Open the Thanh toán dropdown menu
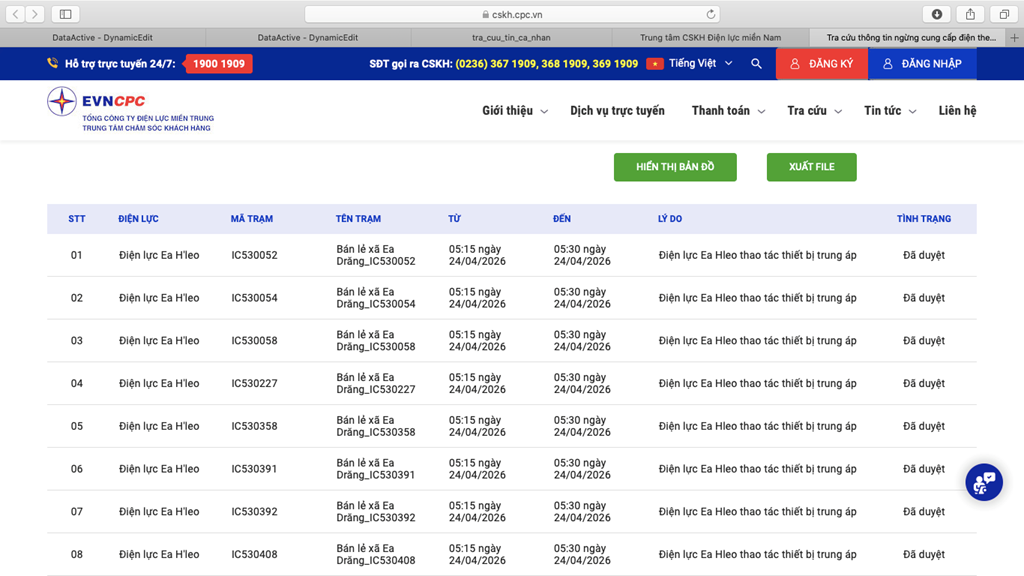1024x576 pixels. [x=727, y=111]
